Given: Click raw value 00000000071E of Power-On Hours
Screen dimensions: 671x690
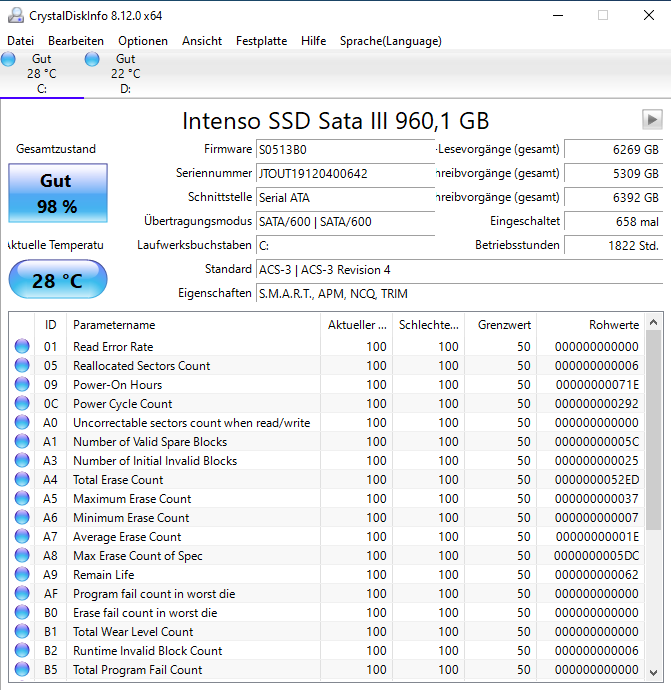Looking at the screenshot, I should (x=597, y=385).
